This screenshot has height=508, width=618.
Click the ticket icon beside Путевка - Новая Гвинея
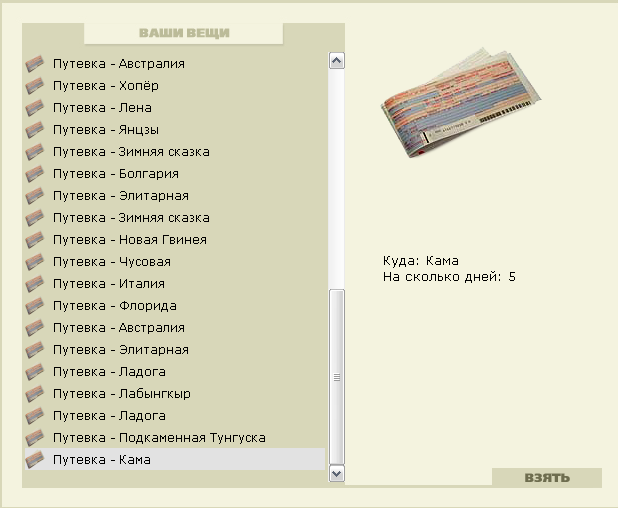click(x=35, y=240)
